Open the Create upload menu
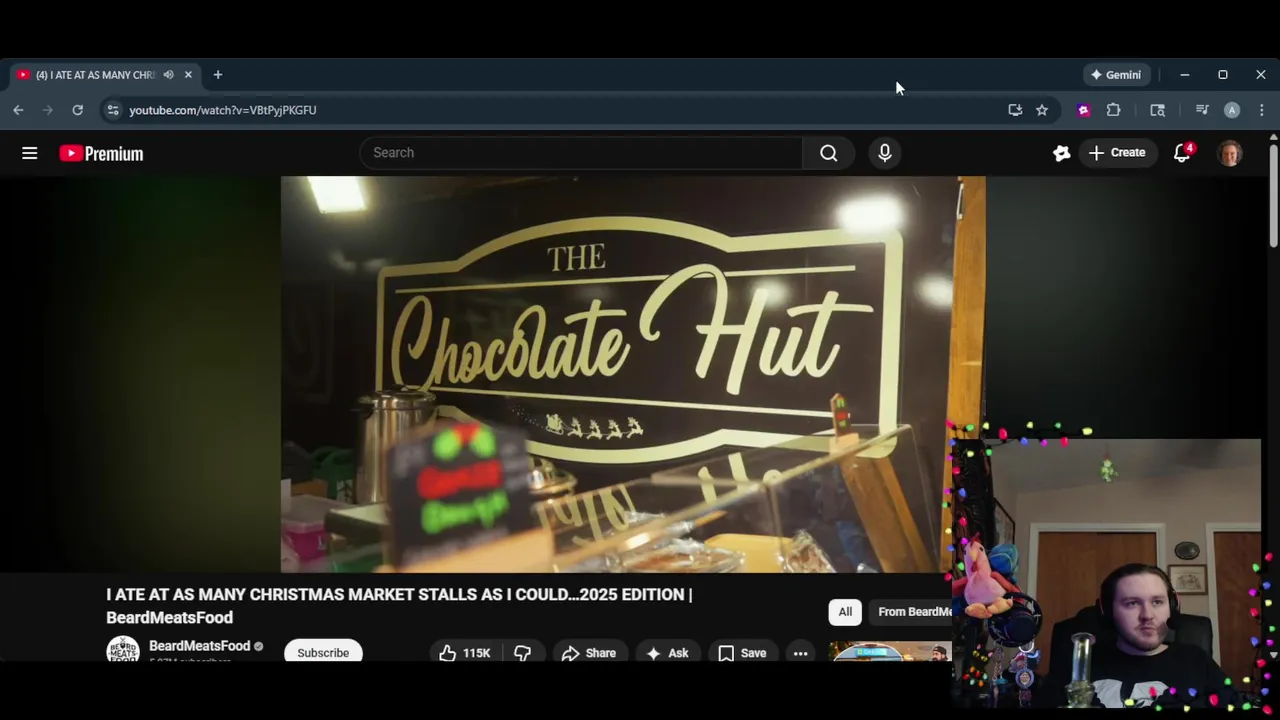Screen dimensions: 1280x720 point(1117,153)
